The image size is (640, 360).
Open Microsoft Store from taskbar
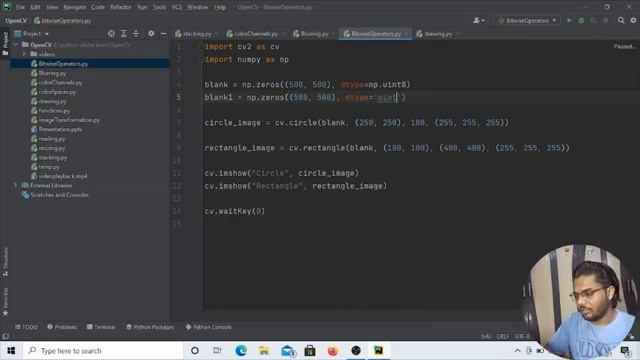pos(310,351)
